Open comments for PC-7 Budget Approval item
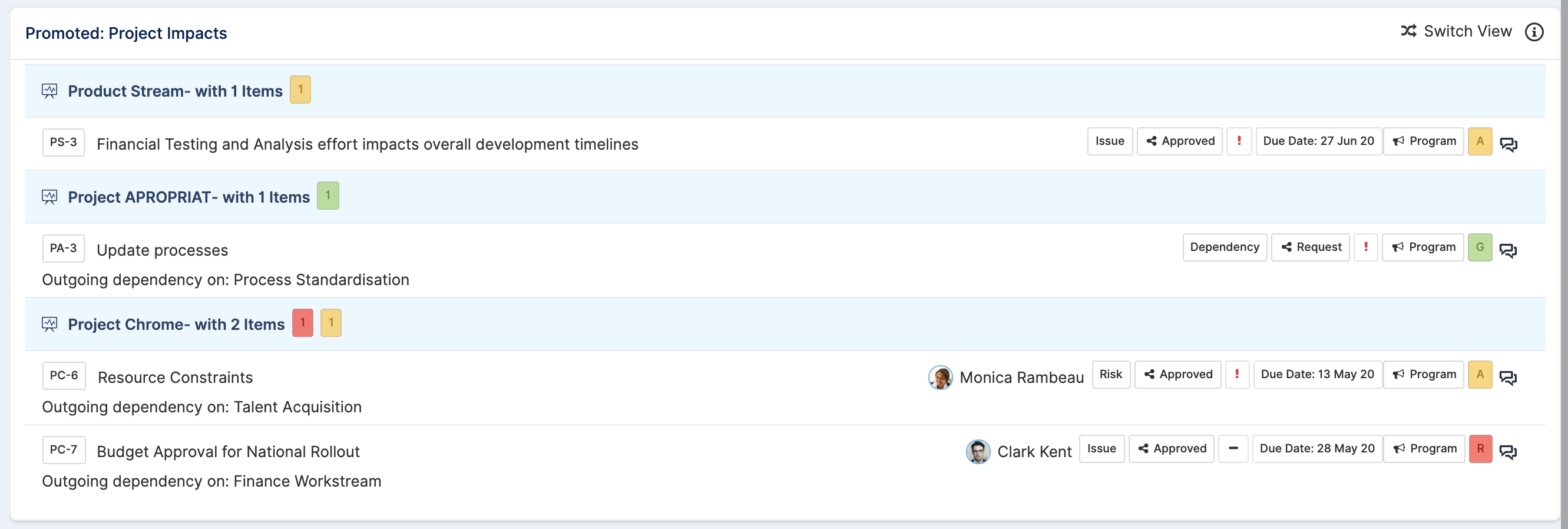This screenshot has width=1568, height=529. click(x=1508, y=452)
